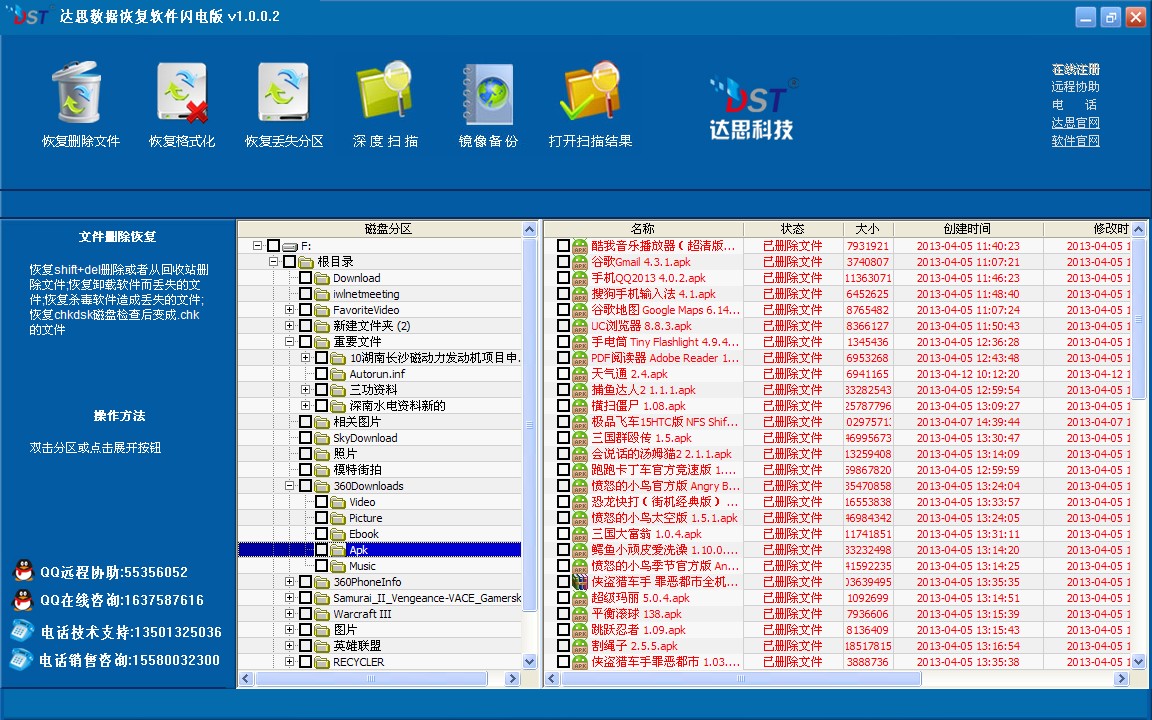Image resolution: width=1152 pixels, height=720 pixels.
Task: Collapse the F: drive node
Action: 257,245
